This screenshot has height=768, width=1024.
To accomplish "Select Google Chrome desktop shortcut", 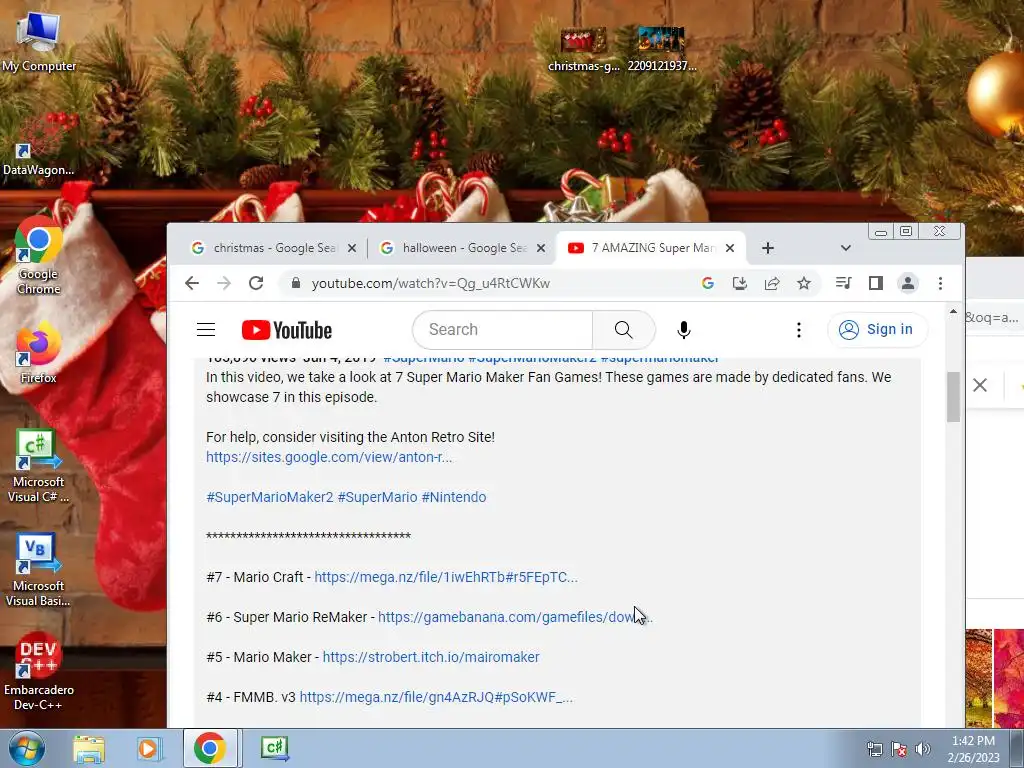I will [39, 256].
